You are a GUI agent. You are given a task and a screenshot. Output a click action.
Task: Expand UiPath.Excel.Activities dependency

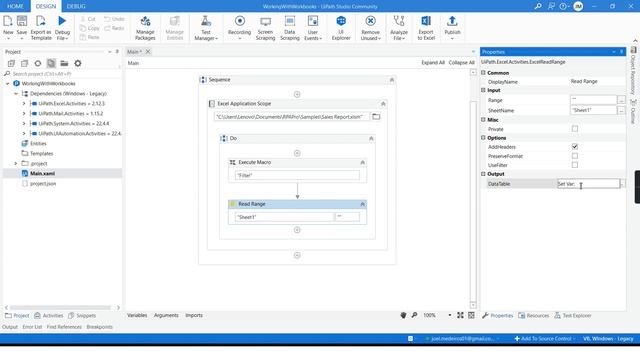24,104
